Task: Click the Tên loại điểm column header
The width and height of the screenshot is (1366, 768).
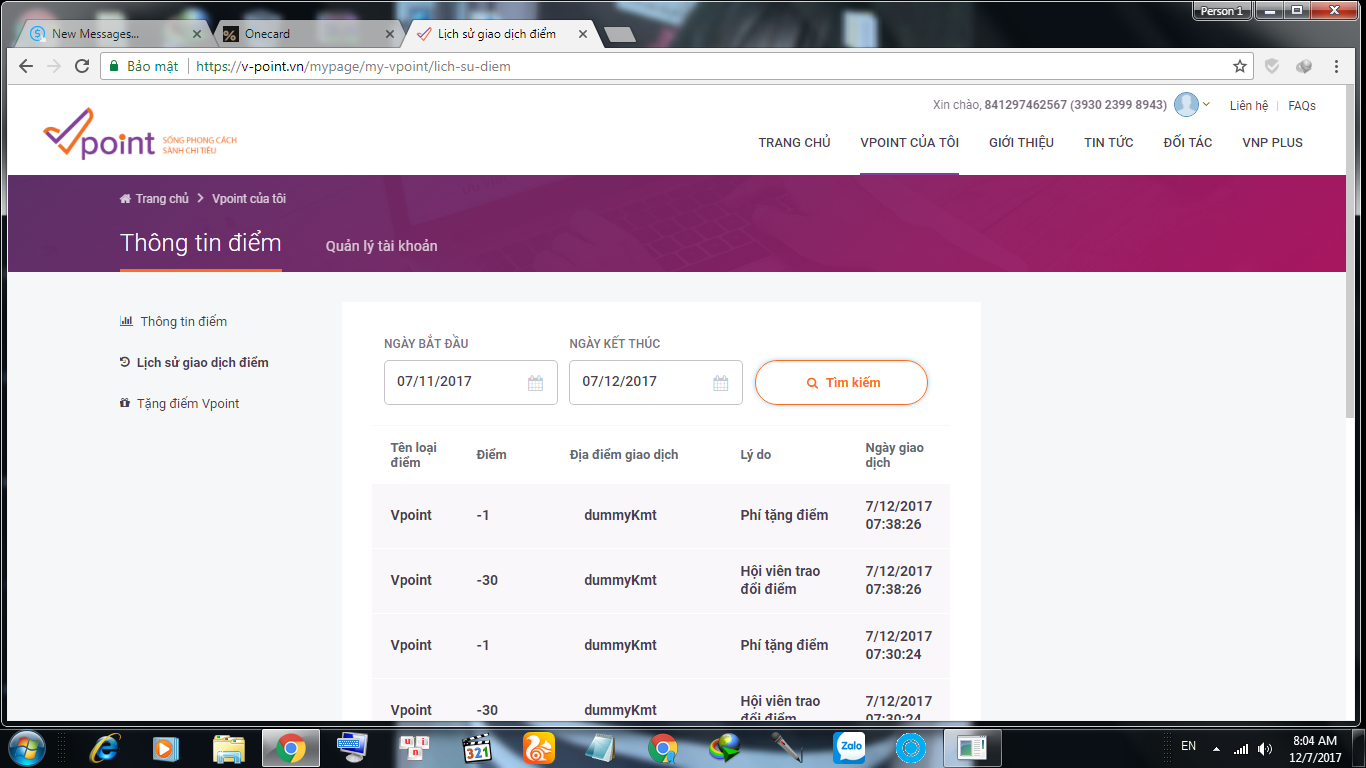Action: [x=414, y=455]
